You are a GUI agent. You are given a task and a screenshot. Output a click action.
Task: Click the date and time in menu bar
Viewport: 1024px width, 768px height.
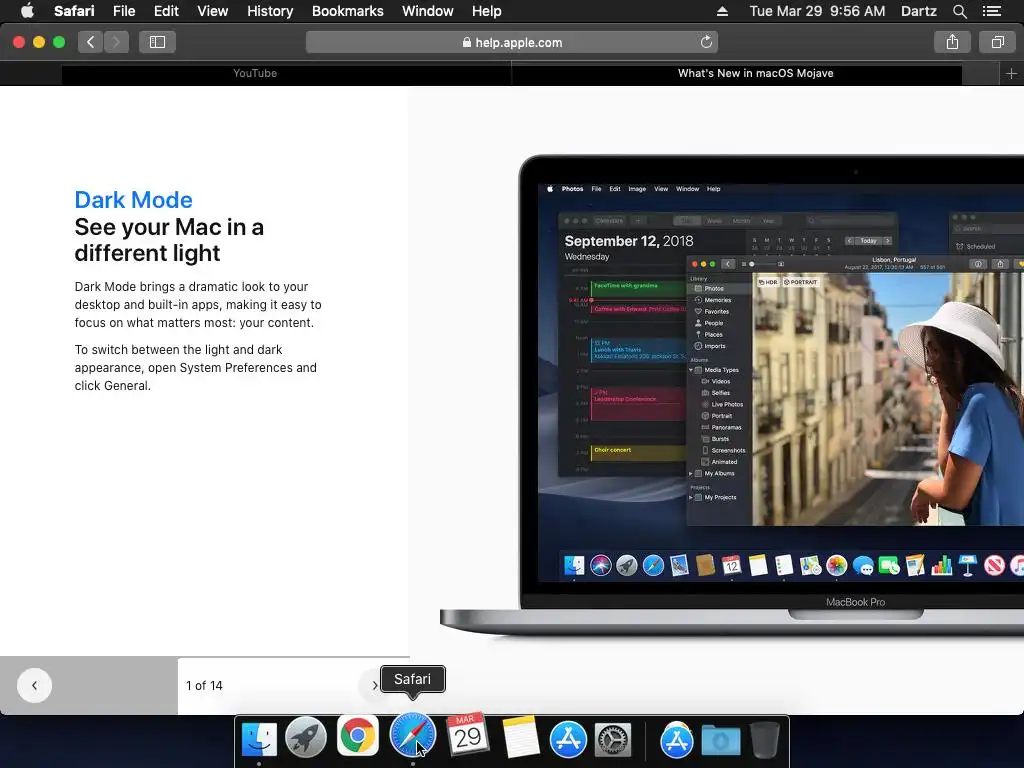click(x=817, y=11)
